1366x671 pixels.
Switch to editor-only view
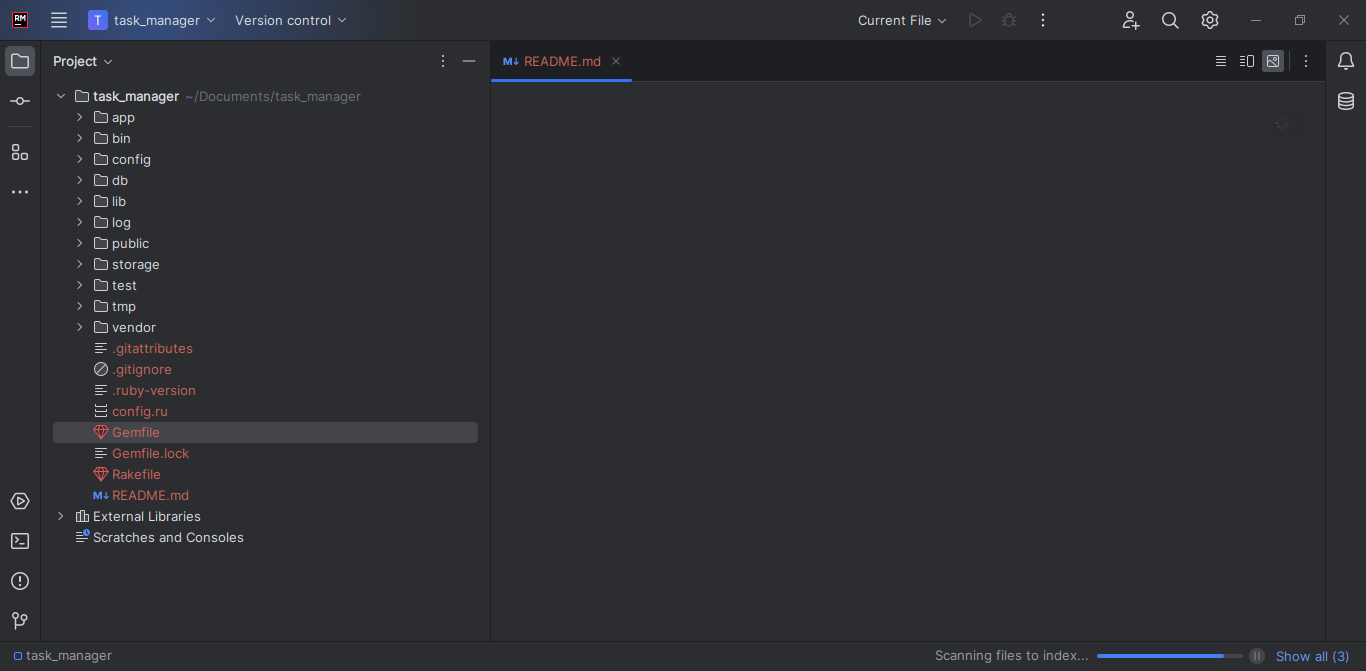(x=1221, y=61)
